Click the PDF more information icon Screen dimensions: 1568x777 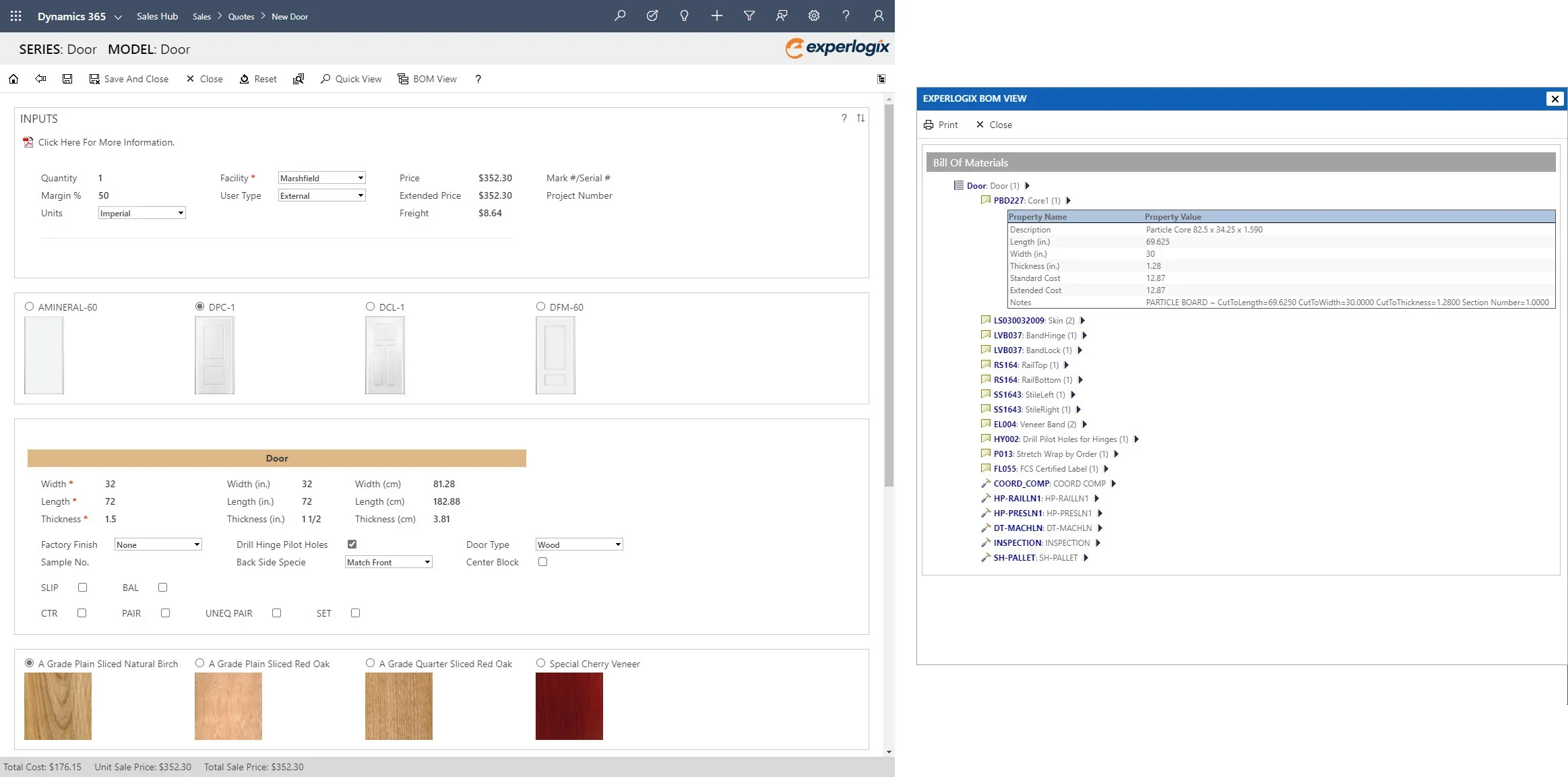pos(28,142)
